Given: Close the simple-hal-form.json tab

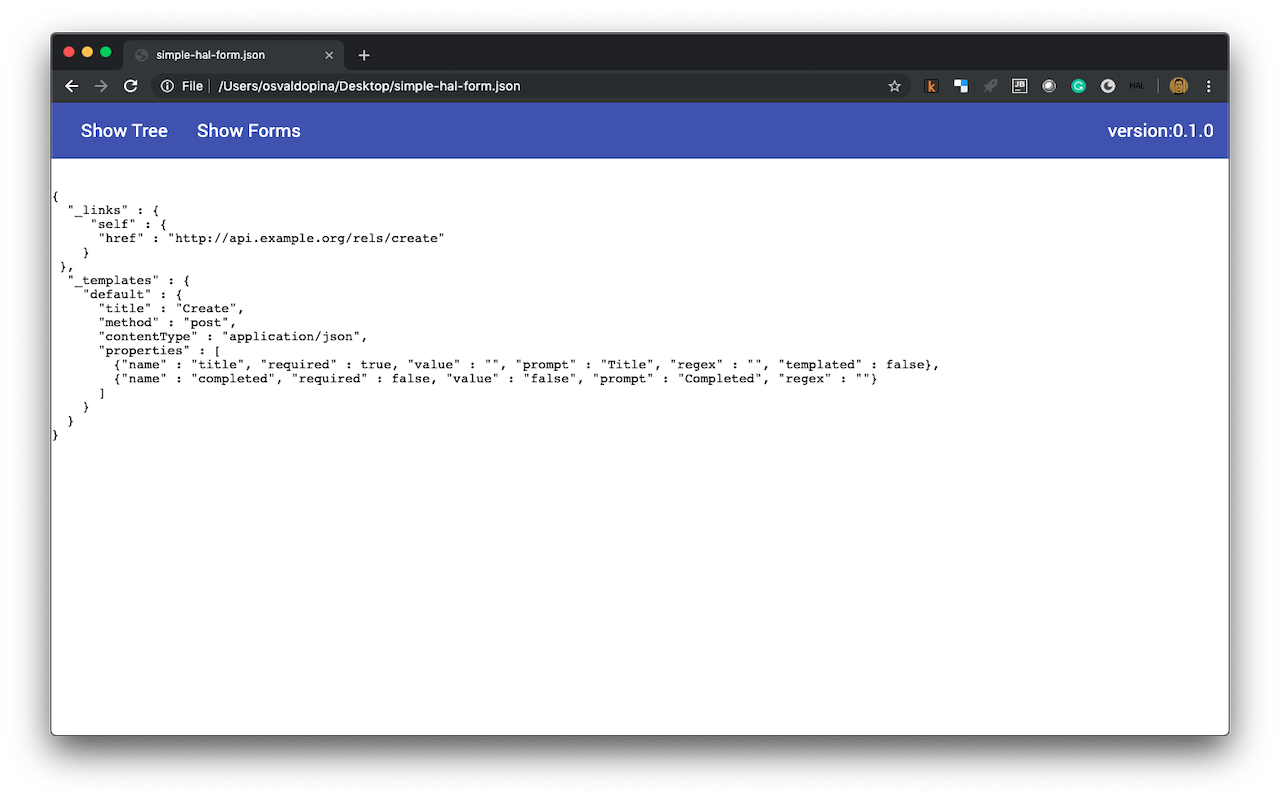Looking at the screenshot, I should point(329,55).
